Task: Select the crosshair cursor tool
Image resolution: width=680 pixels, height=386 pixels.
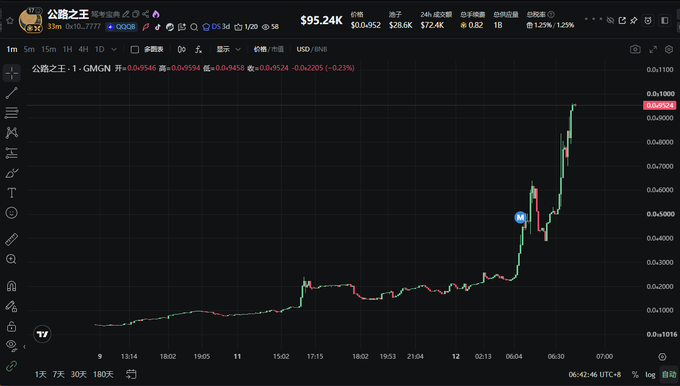Action: [x=12, y=73]
